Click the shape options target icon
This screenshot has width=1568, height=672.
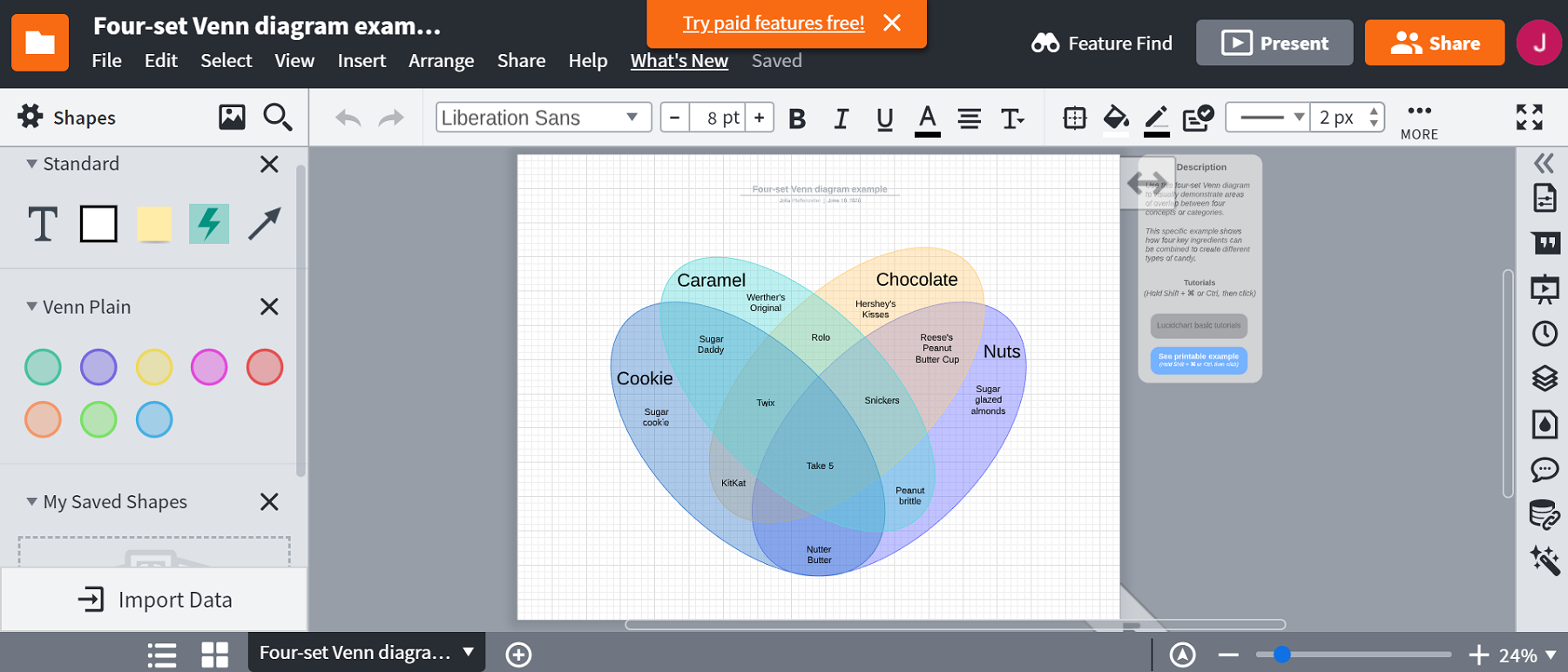click(x=1075, y=118)
